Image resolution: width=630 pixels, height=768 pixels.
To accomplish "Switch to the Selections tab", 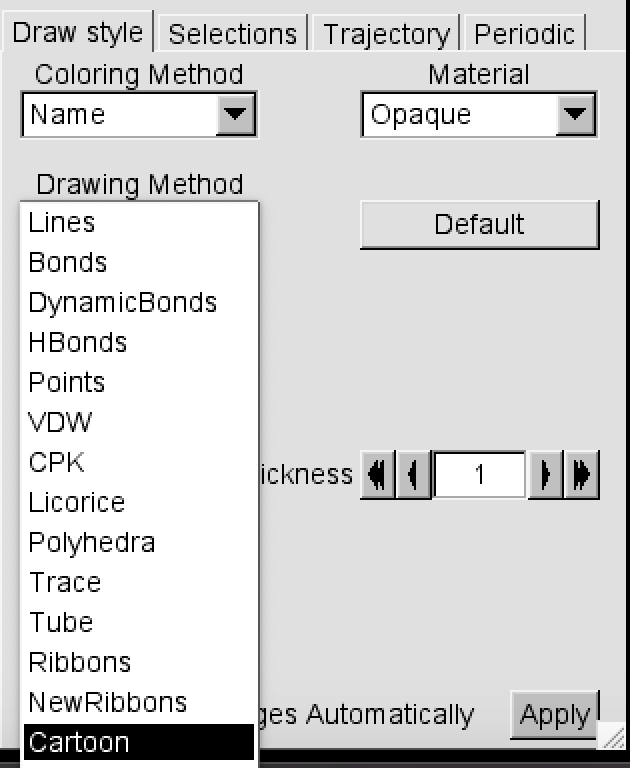I will (233, 34).
